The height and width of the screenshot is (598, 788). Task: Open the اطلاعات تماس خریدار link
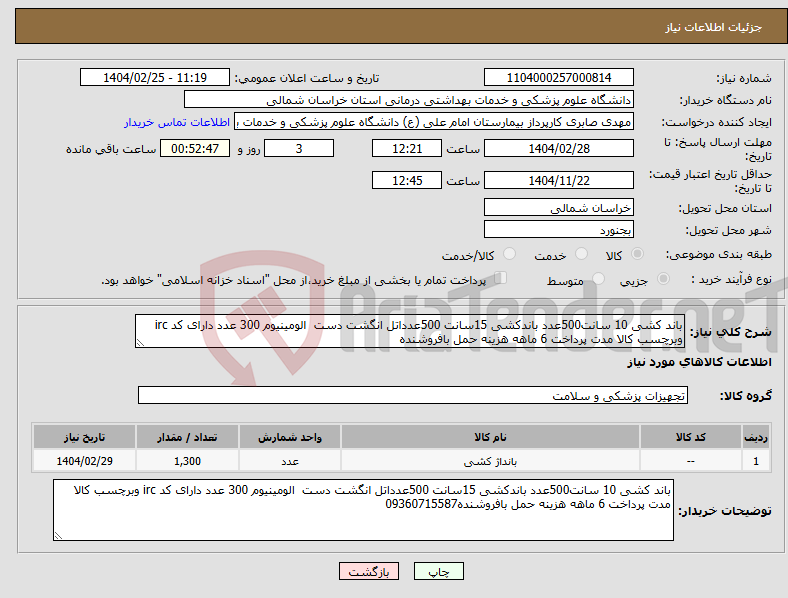[x=177, y=122]
